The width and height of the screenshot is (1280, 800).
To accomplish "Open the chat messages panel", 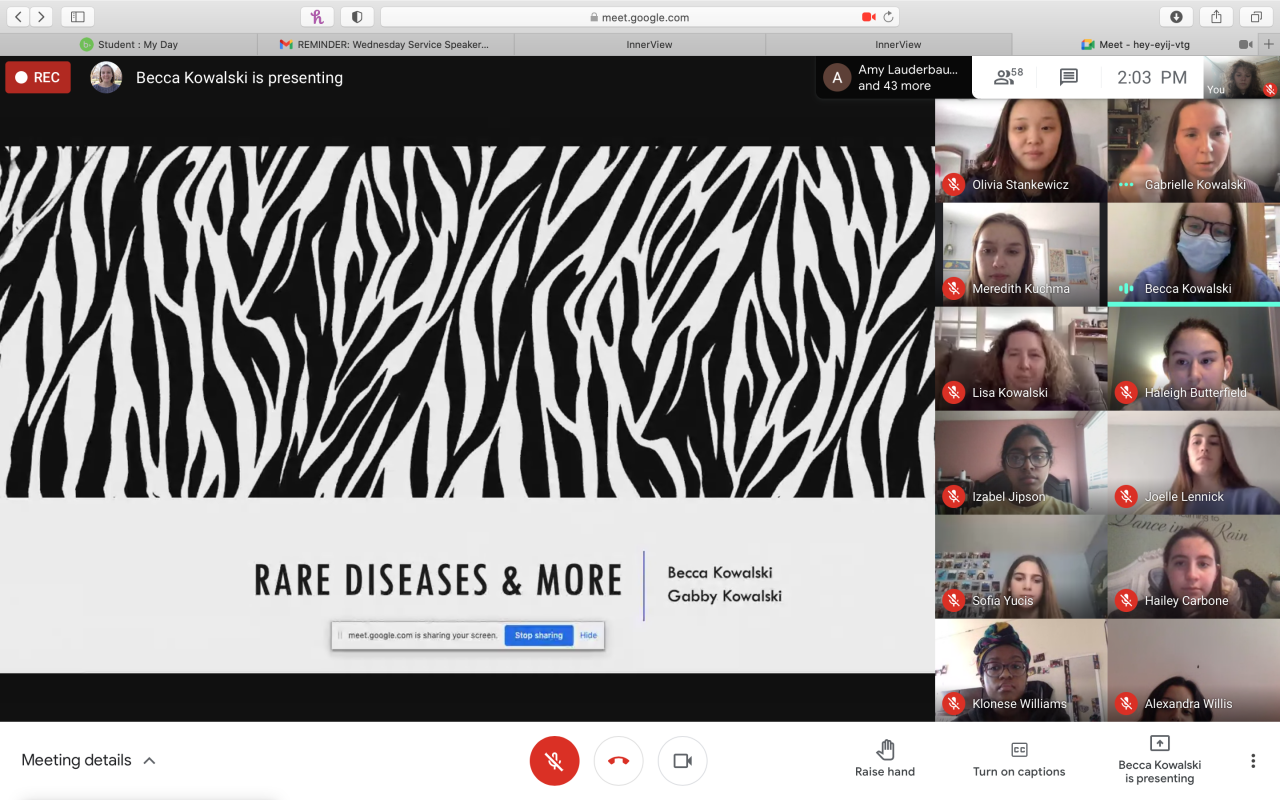I will 1068,77.
